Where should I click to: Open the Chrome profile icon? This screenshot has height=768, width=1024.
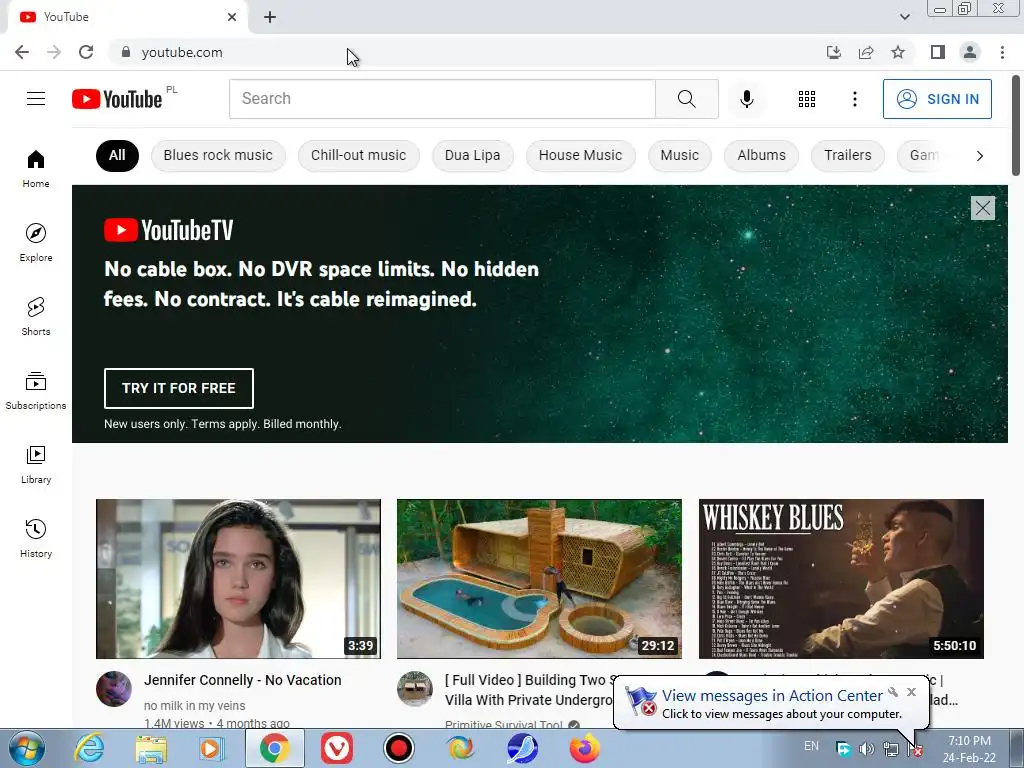point(970,52)
